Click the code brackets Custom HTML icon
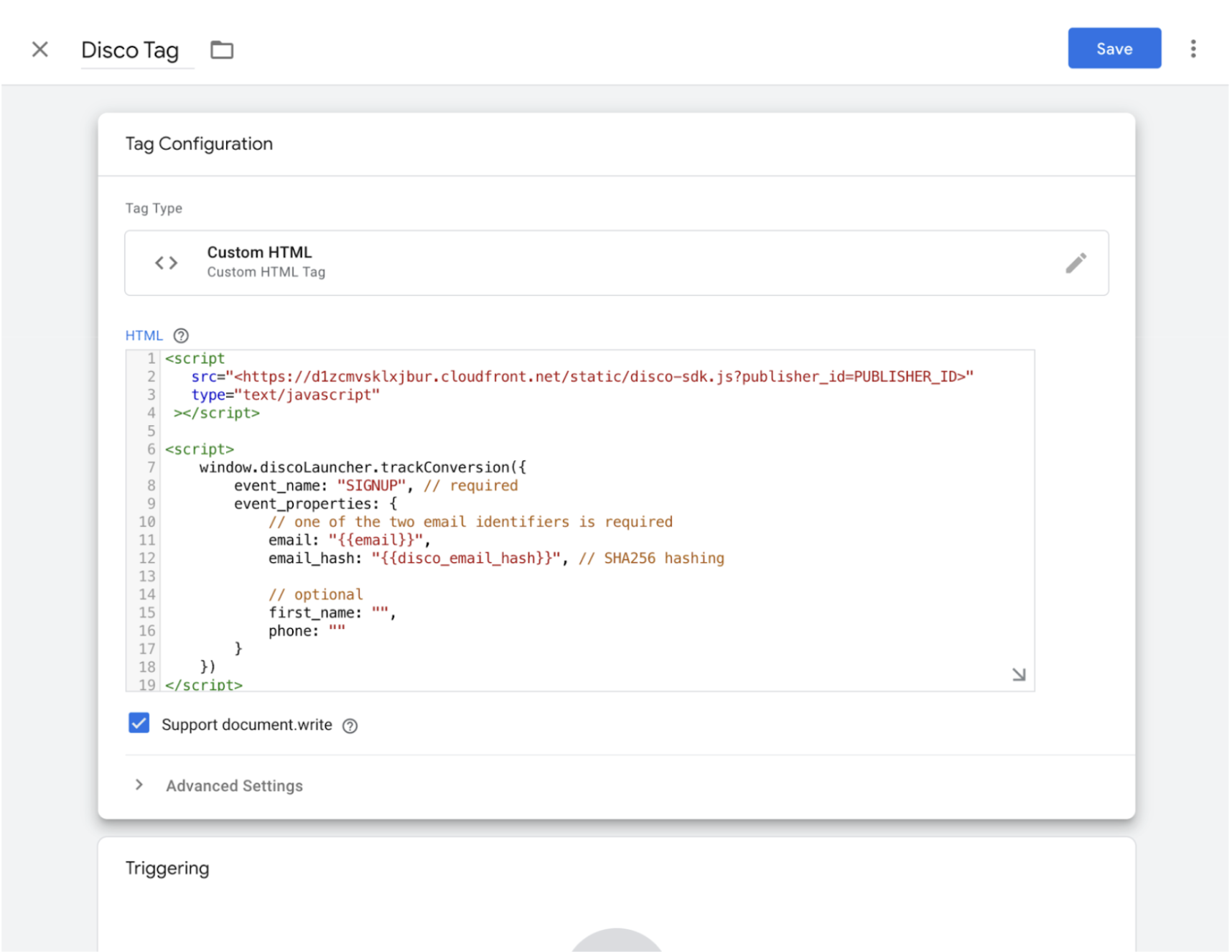The height and width of the screenshot is (952, 1232). tap(167, 263)
